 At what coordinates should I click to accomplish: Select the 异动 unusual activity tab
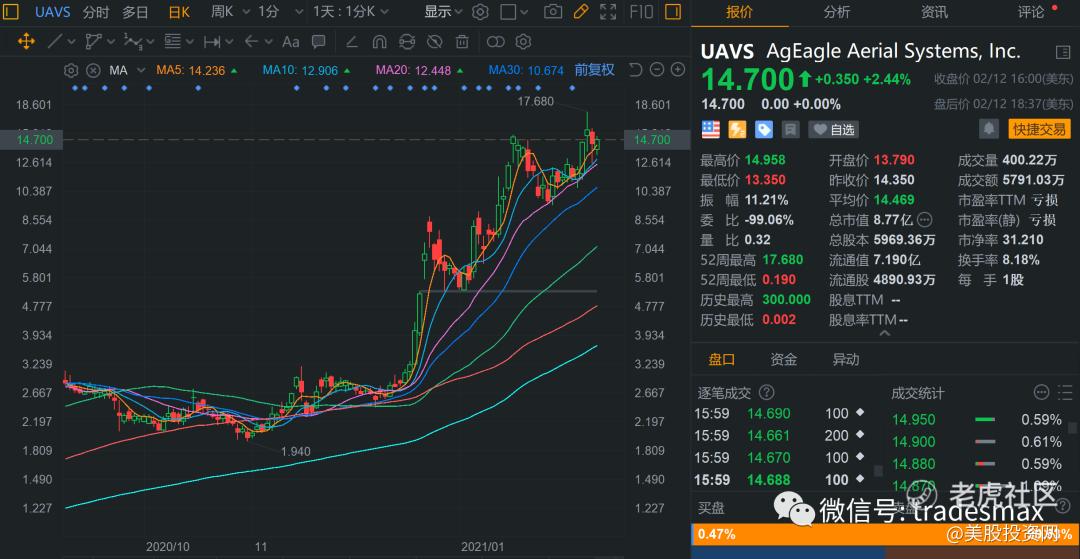click(x=846, y=359)
